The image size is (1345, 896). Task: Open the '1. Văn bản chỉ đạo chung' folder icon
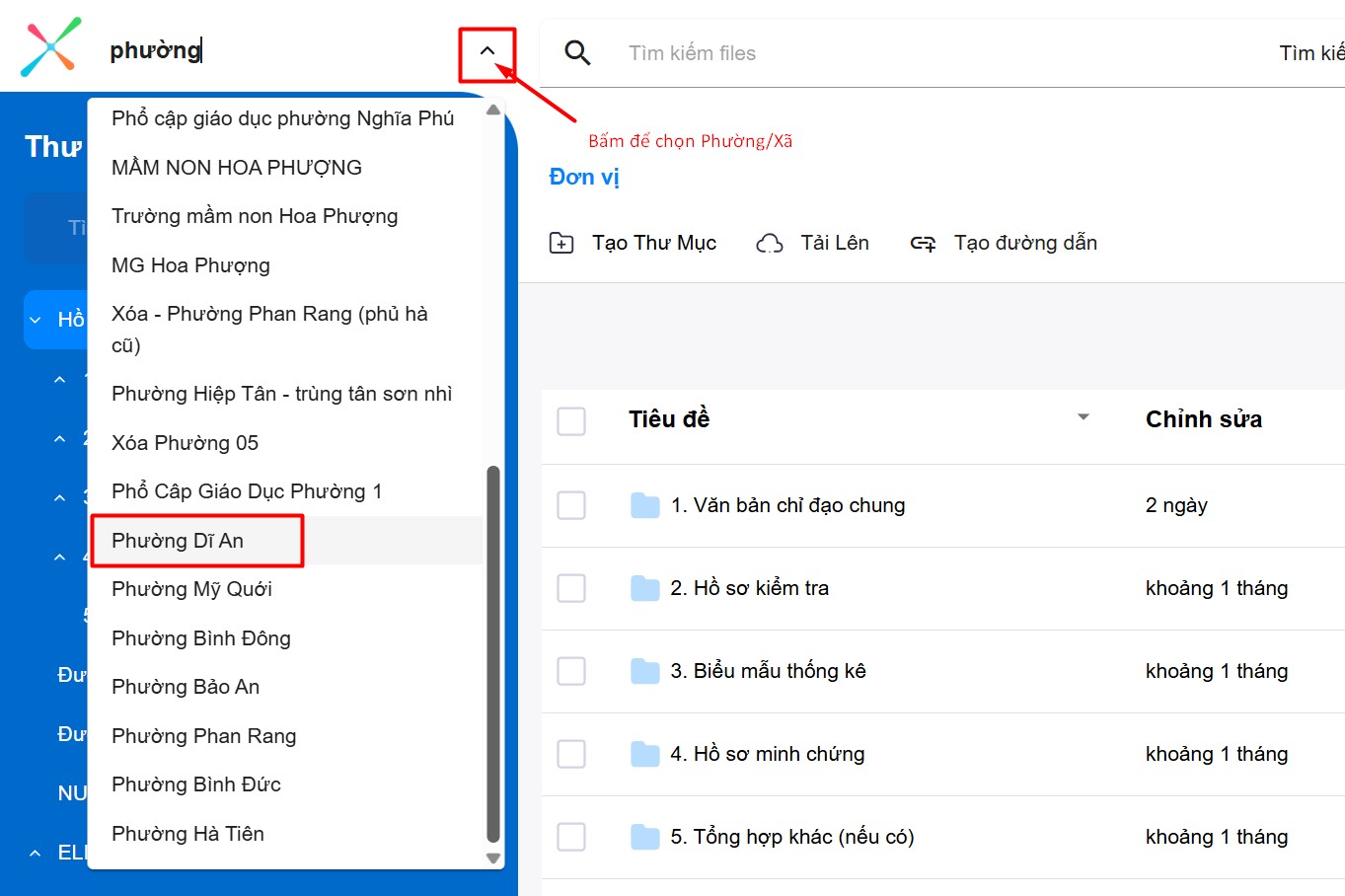(645, 506)
